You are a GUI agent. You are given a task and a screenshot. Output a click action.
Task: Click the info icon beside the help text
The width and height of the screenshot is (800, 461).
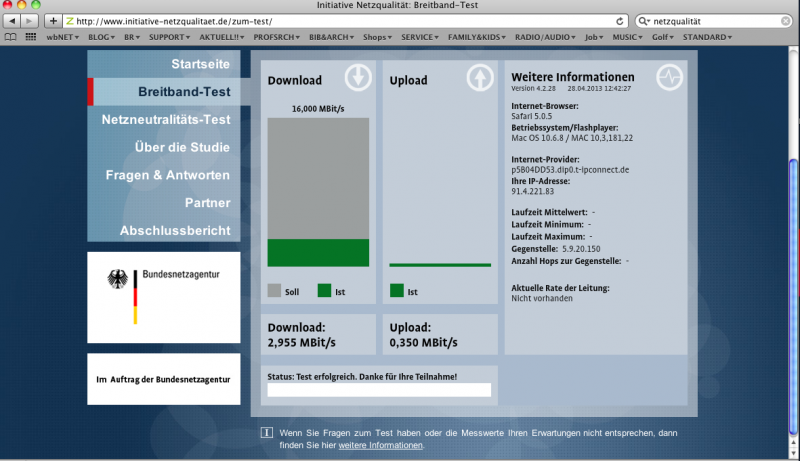(266, 433)
